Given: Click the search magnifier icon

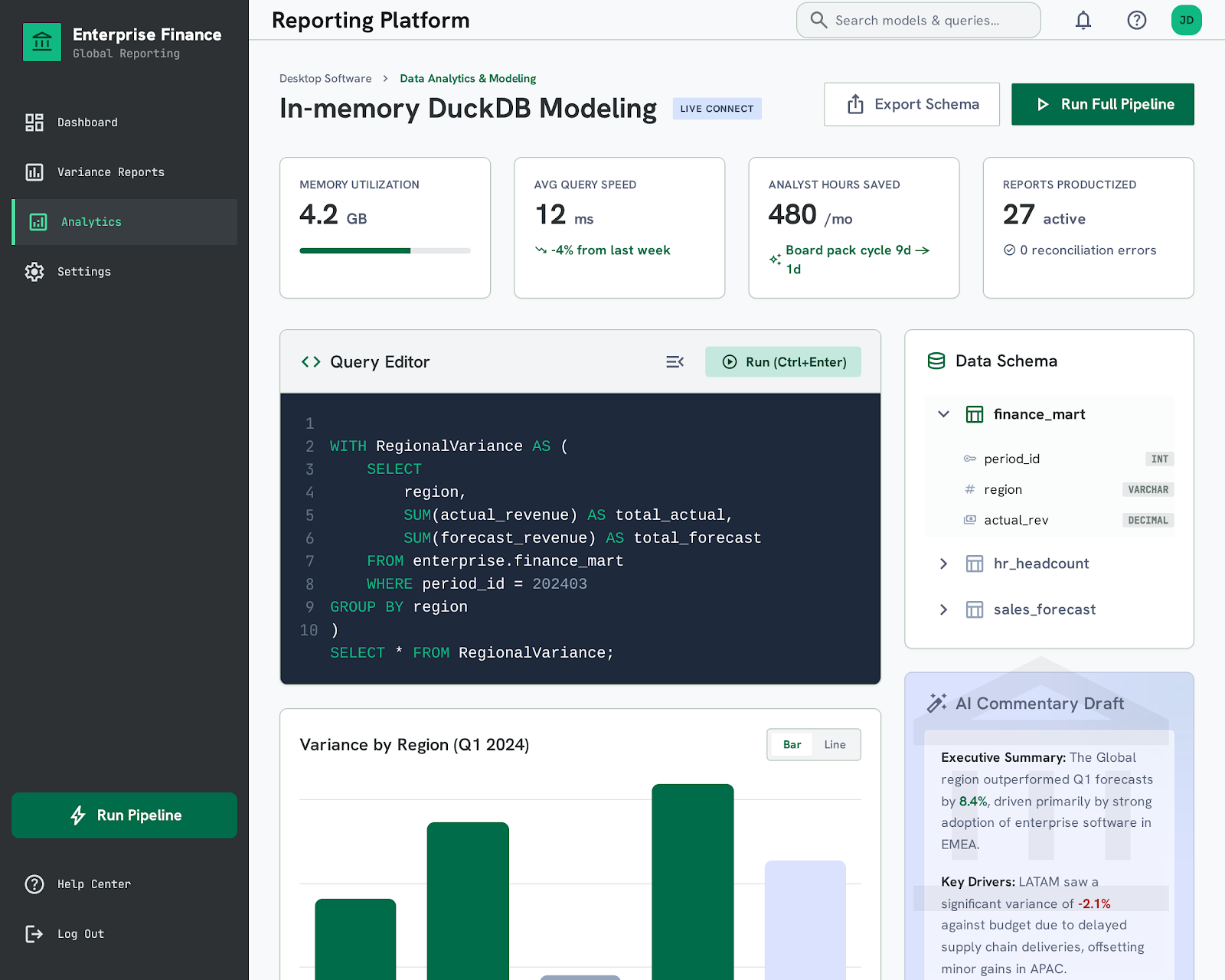Looking at the screenshot, I should (818, 20).
